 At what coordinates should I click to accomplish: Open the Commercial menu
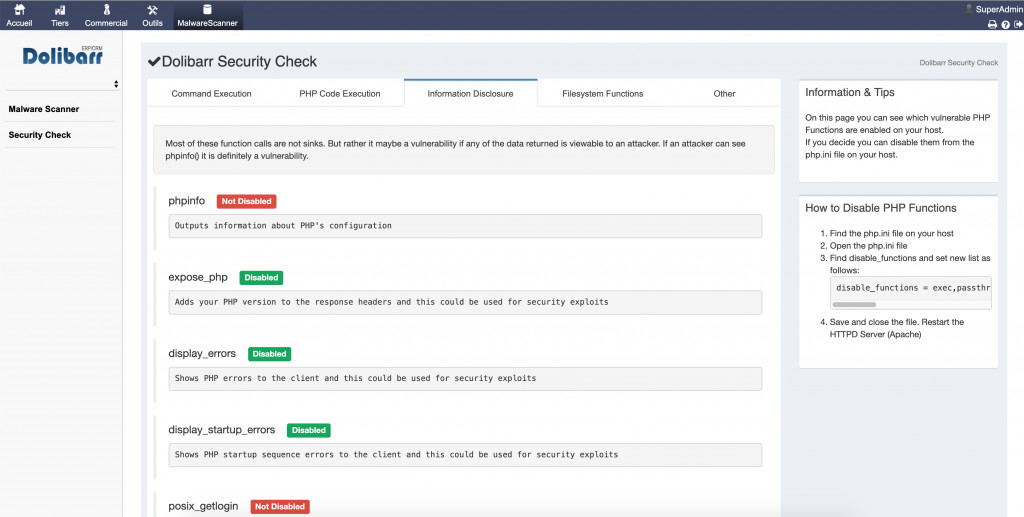tap(106, 16)
